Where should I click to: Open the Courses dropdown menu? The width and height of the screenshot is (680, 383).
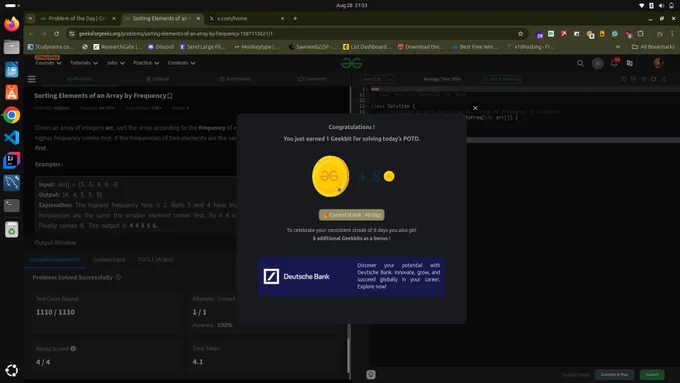click(48, 63)
